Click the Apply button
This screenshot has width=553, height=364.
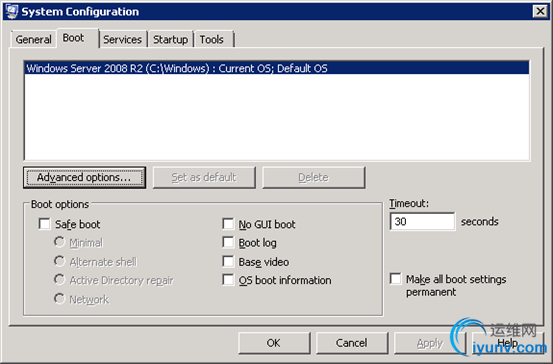point(430,343)
